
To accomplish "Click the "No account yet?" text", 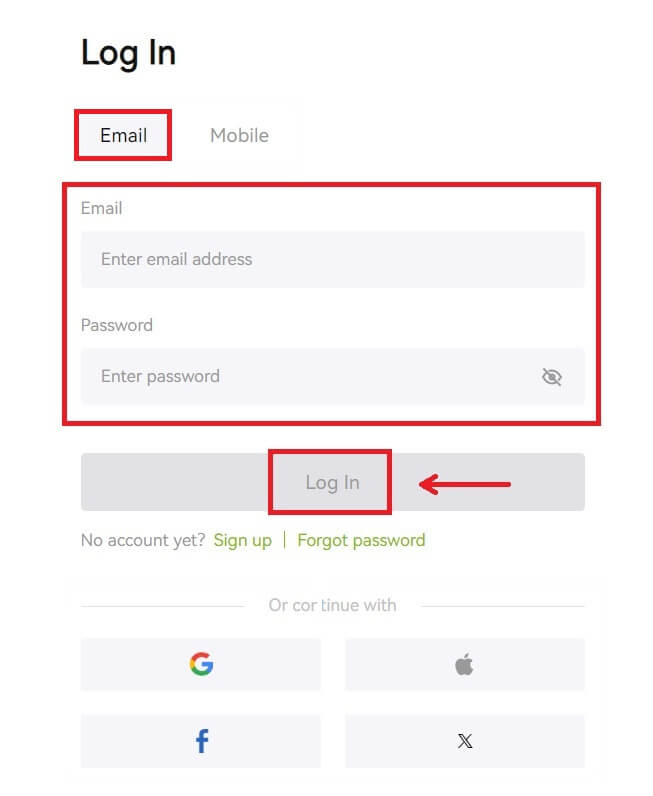I will coord(143,540).
